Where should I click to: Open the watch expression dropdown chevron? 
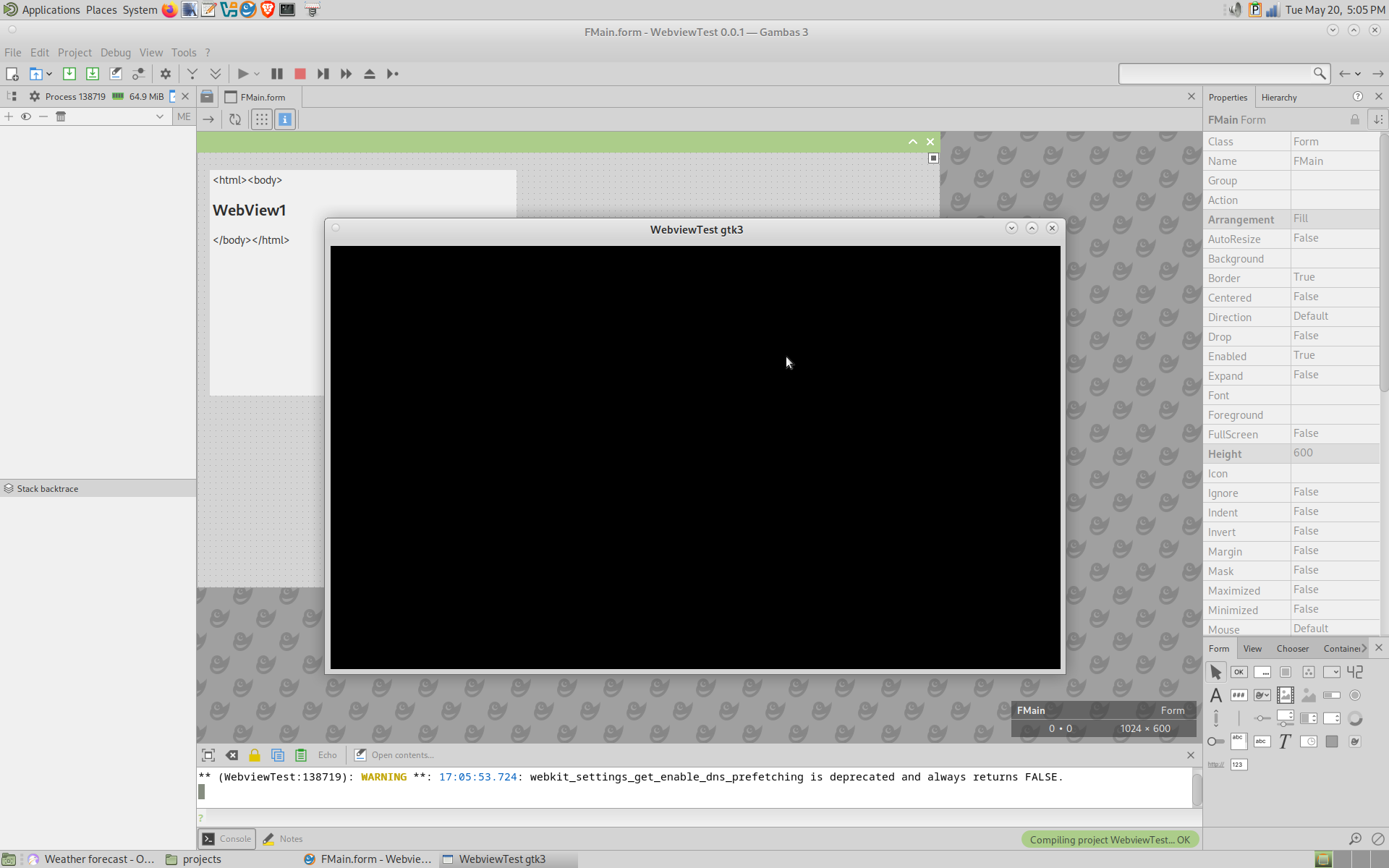(x=160, y=116)
